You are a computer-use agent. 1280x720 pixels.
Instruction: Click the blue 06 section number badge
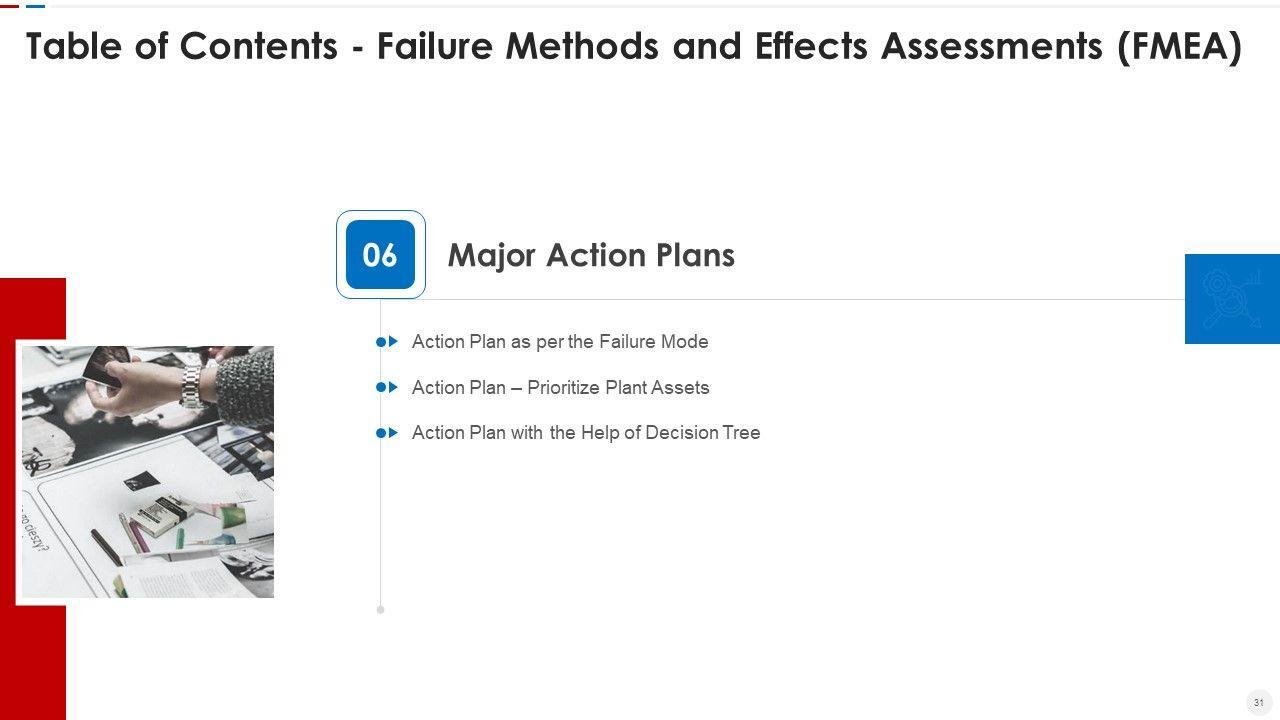point(380,255)
